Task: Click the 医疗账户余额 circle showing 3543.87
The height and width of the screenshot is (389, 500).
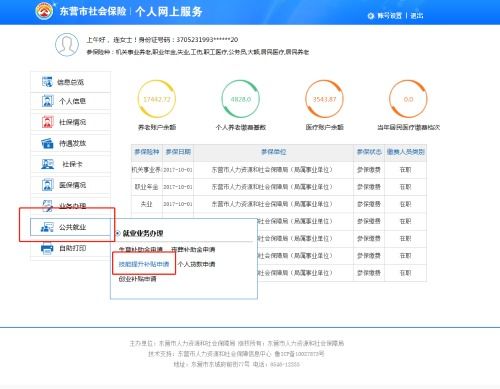Action: tap(324, 99)
